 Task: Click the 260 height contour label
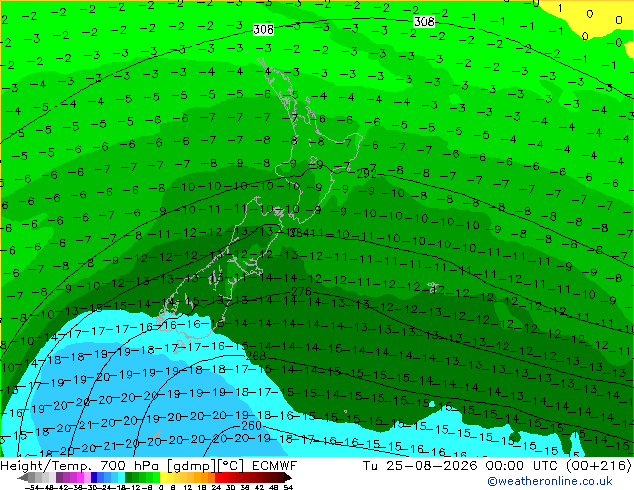point(251,426)
